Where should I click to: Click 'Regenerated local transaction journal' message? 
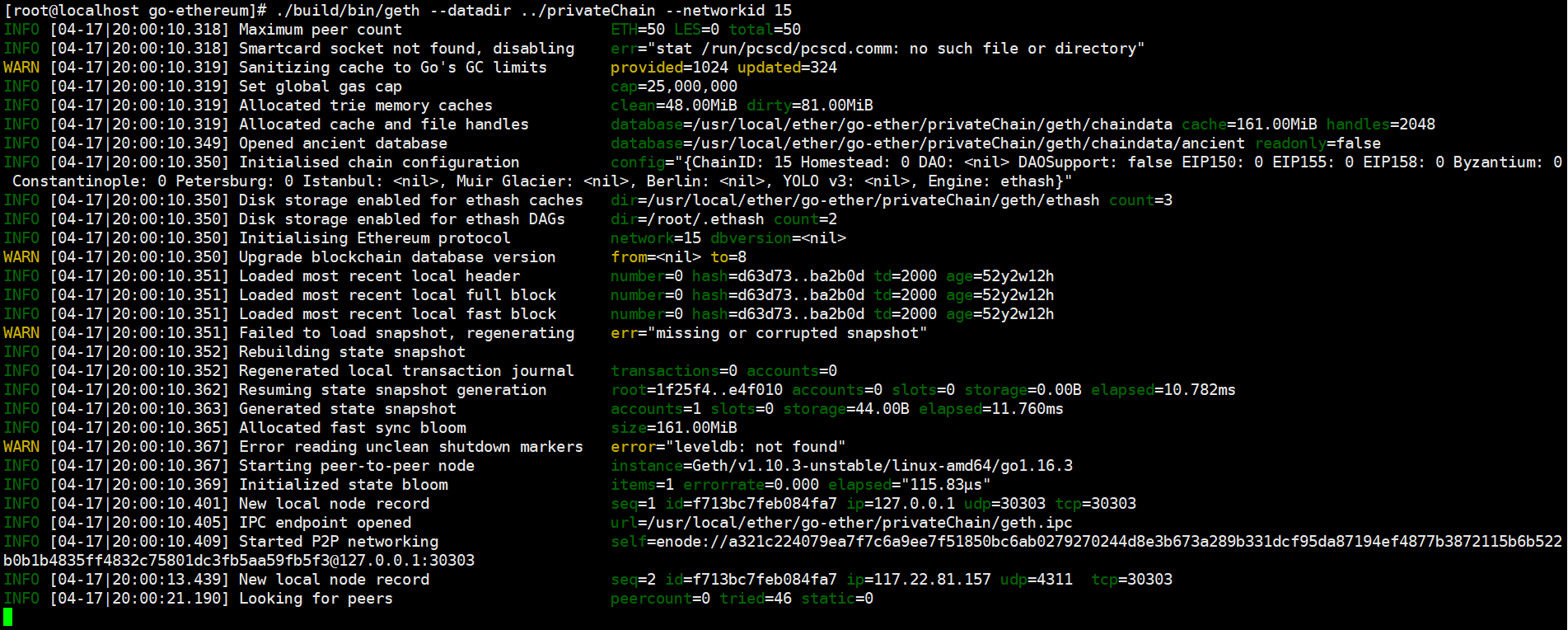click(x=406, y=371)
